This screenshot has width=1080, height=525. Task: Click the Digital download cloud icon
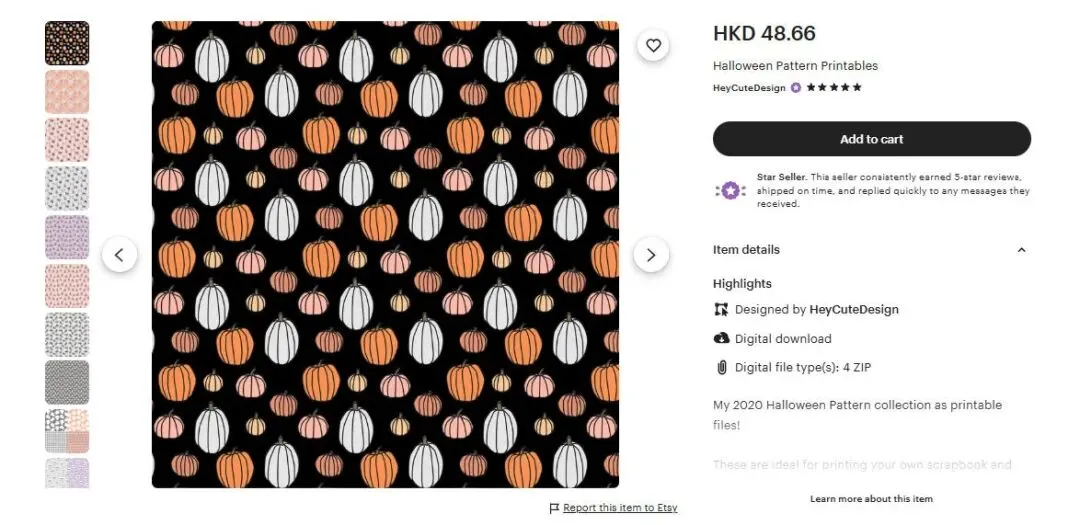(722, 339)
